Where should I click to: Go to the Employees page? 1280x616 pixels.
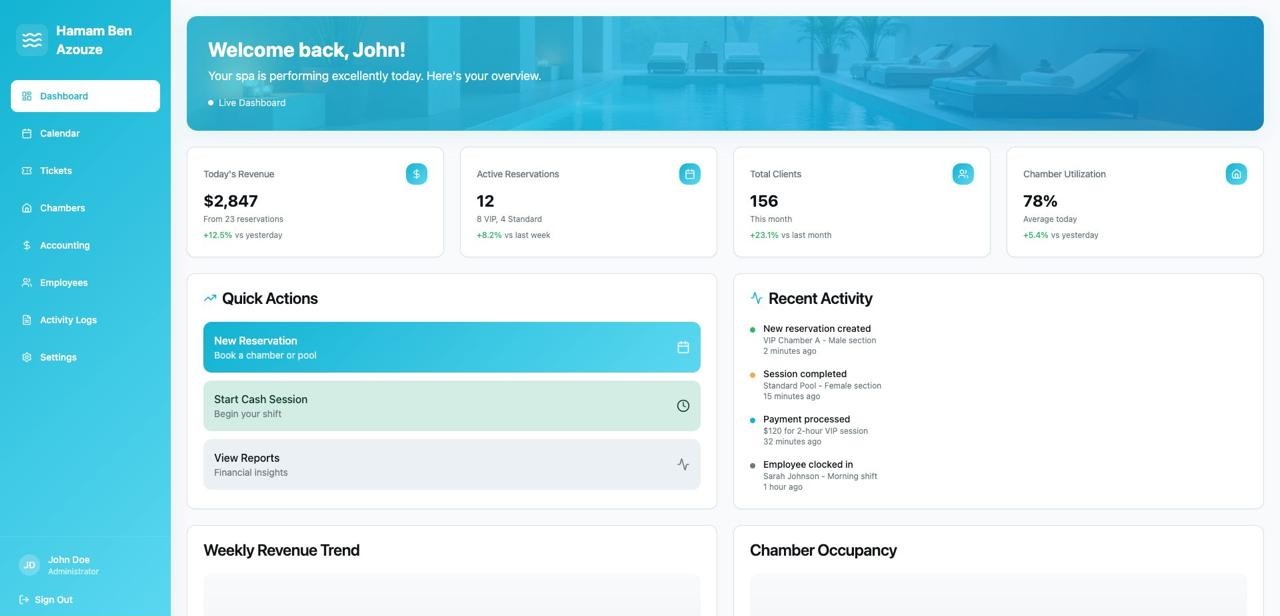click(x=85, y=283)
